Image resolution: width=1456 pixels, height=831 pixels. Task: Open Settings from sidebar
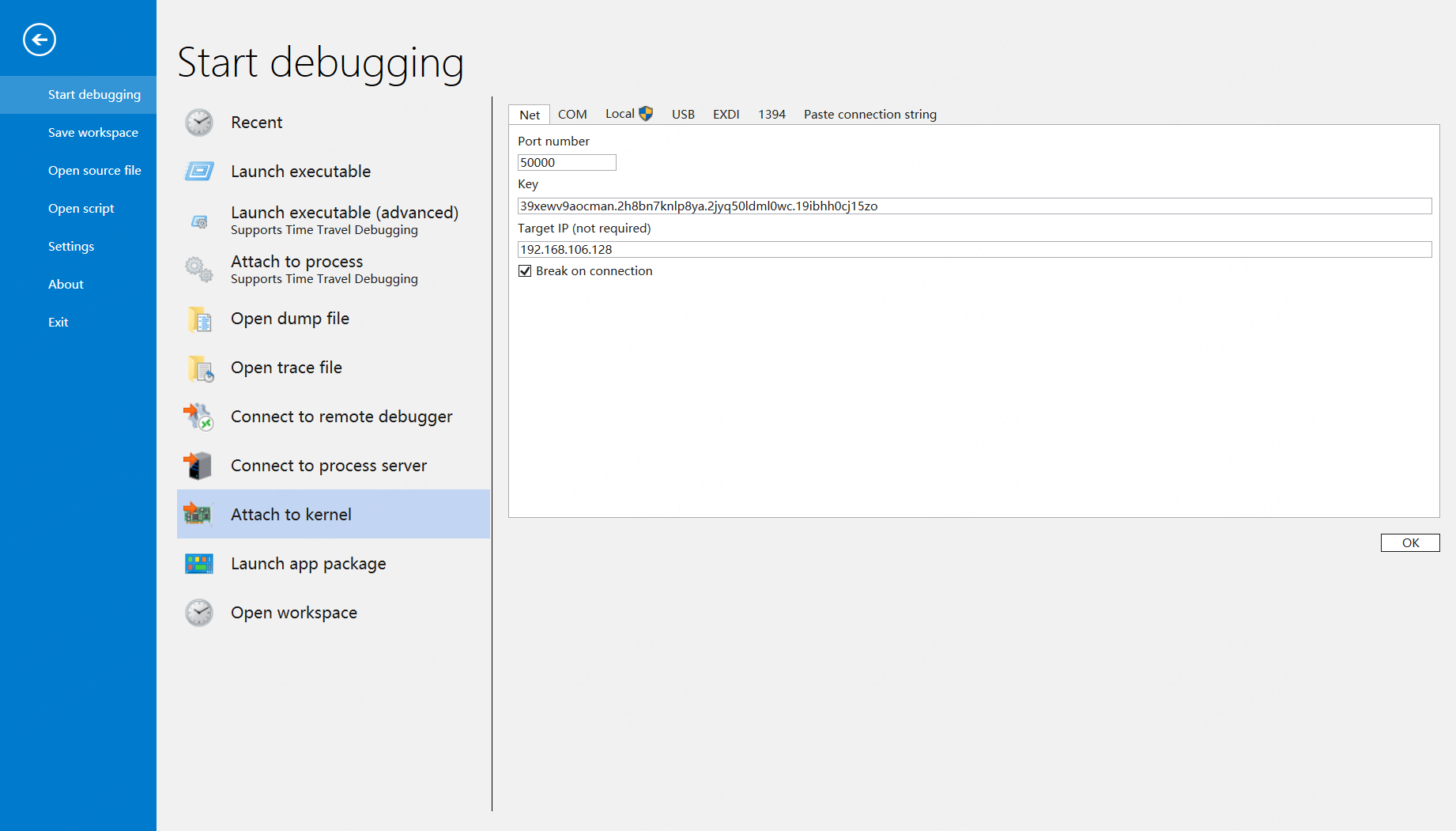tap(78, 247)
